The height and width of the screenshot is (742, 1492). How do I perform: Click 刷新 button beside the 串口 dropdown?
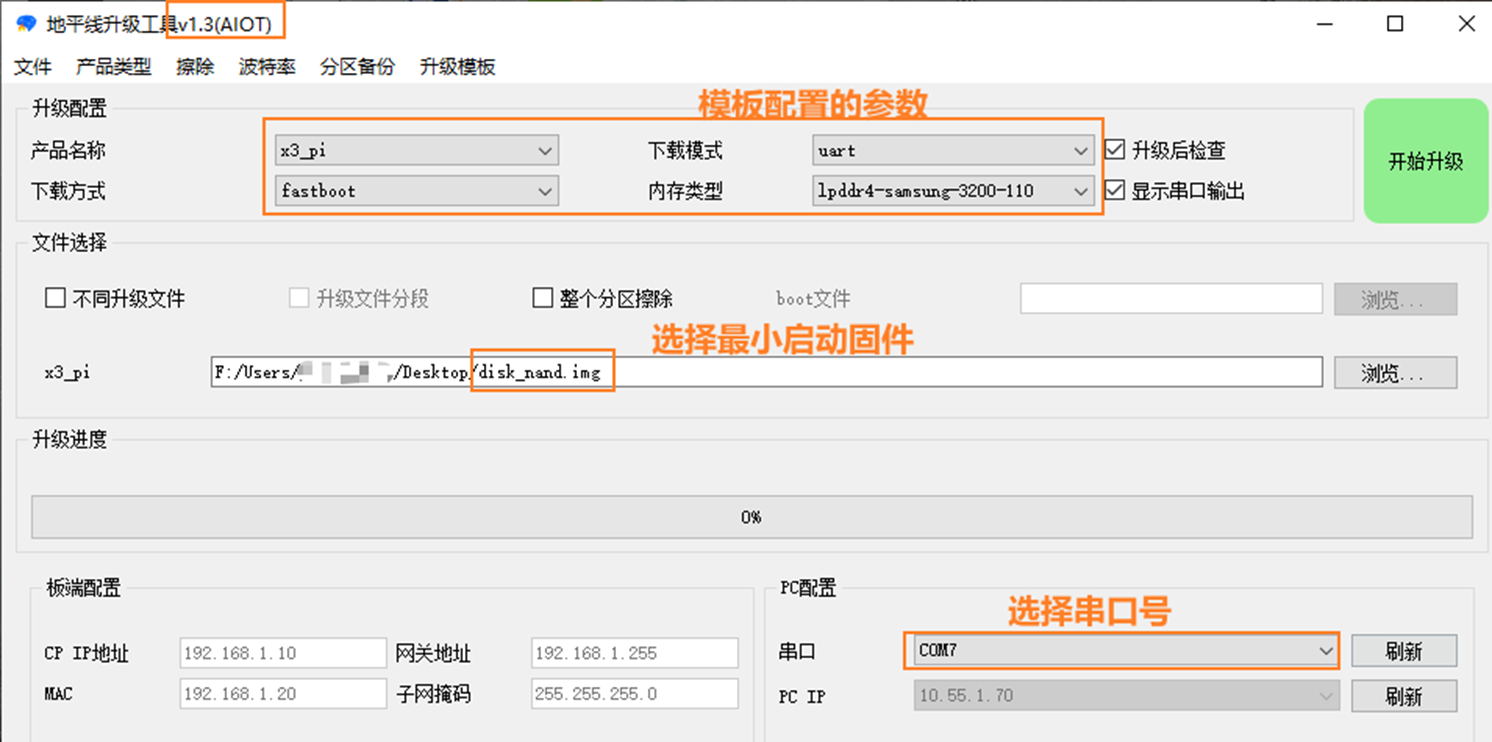click(x=1404, y=651)
